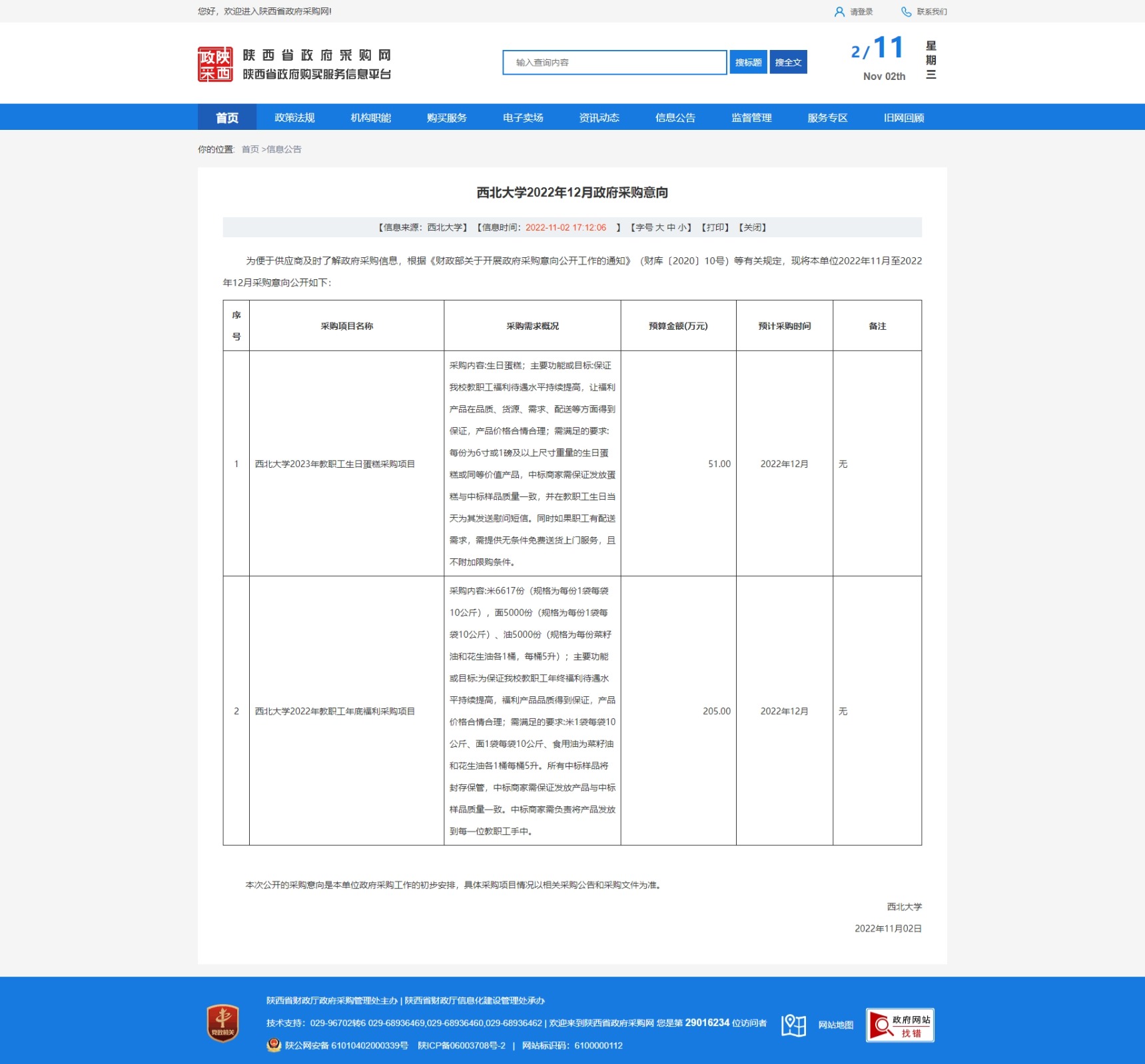Click the Shaanxi procurement site red logo
The image size is (1145, 1064).
[215, 64]
